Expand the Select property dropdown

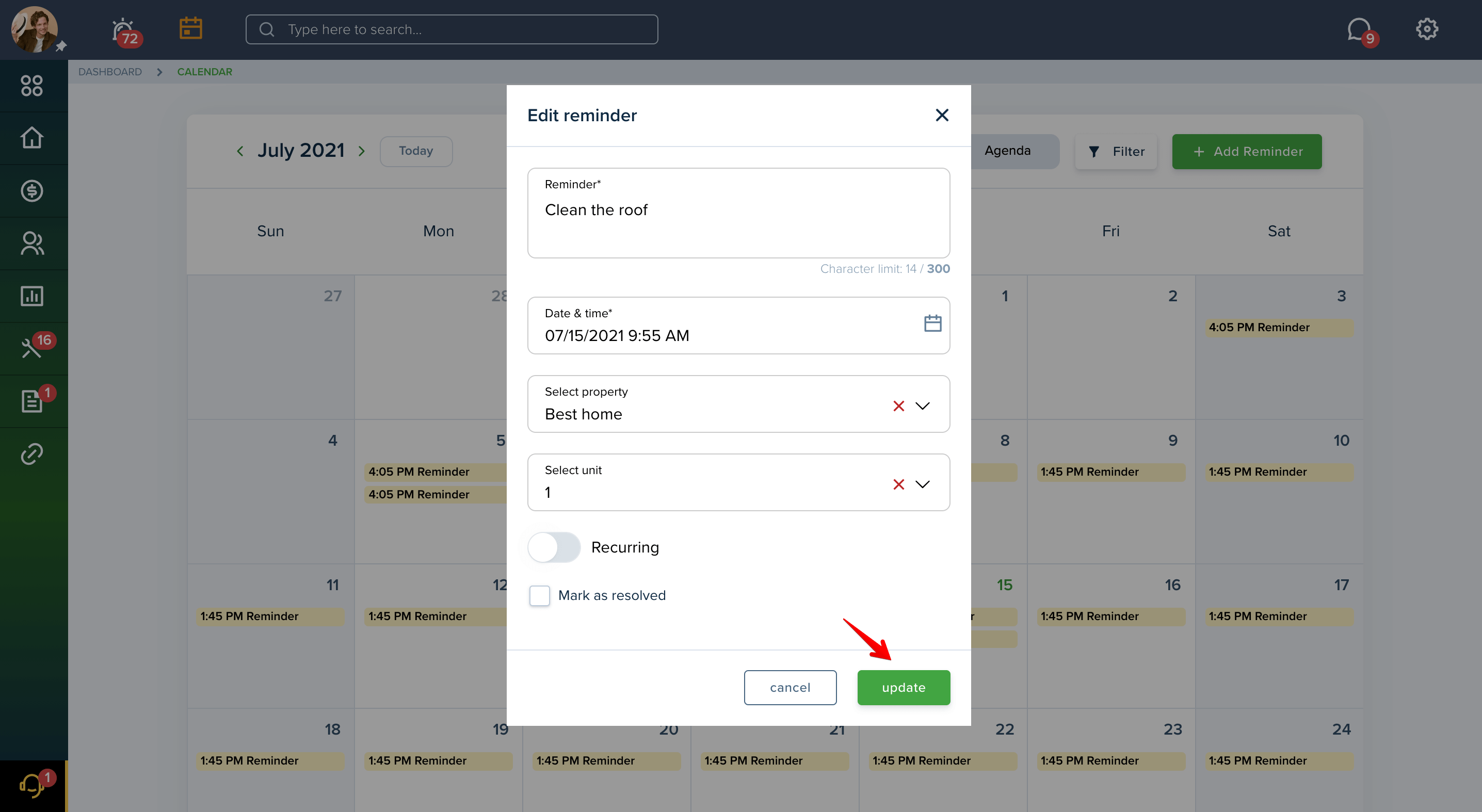coord(922,406)
